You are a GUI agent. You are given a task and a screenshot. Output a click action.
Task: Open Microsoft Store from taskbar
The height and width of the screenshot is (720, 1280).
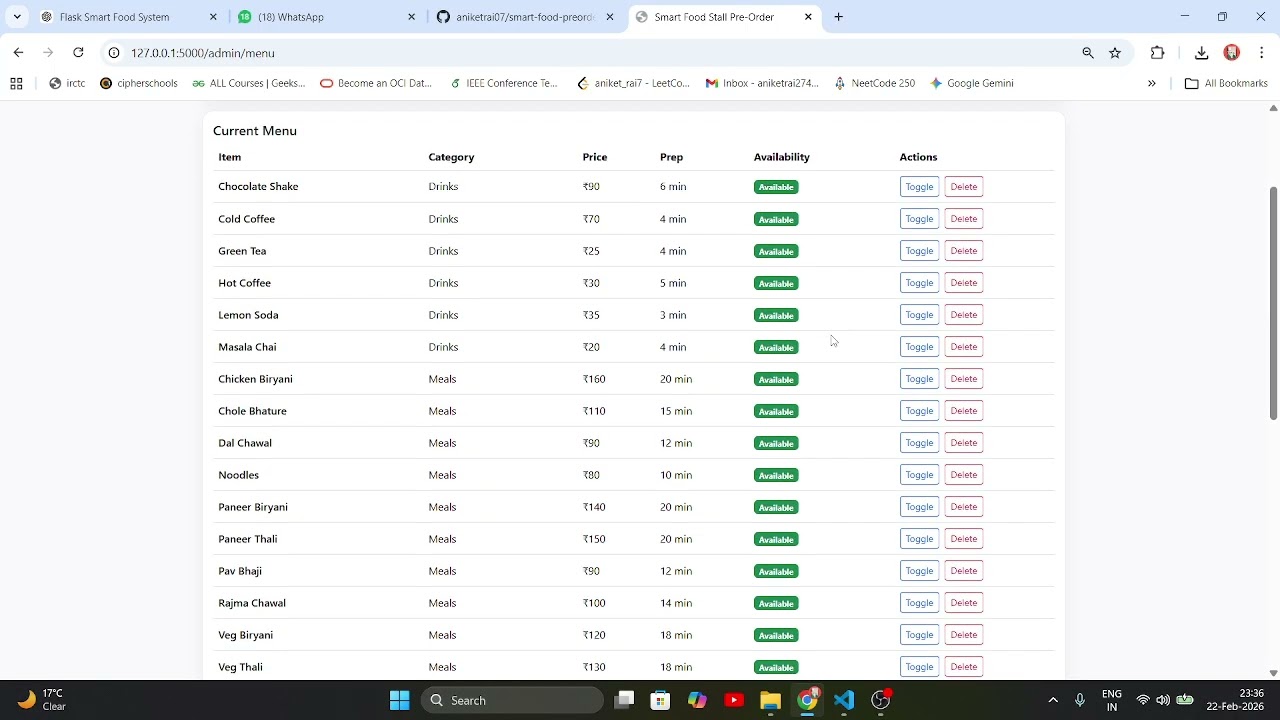tap(660, 700)
